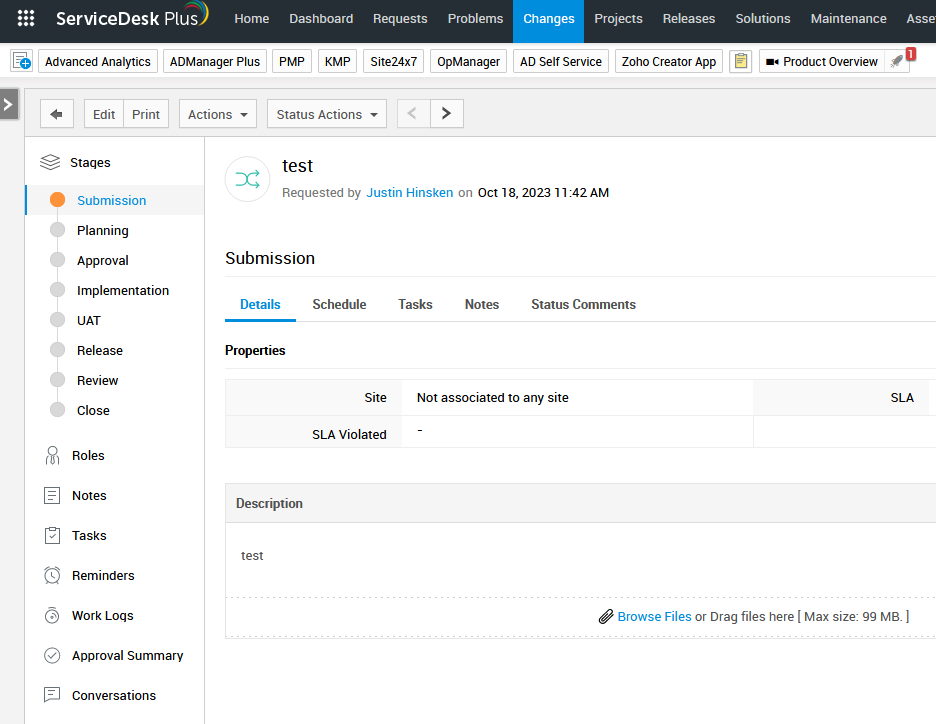936x724 pixels.
Task: Switch to the Tasks tab
Action: [x=415, y=304]
